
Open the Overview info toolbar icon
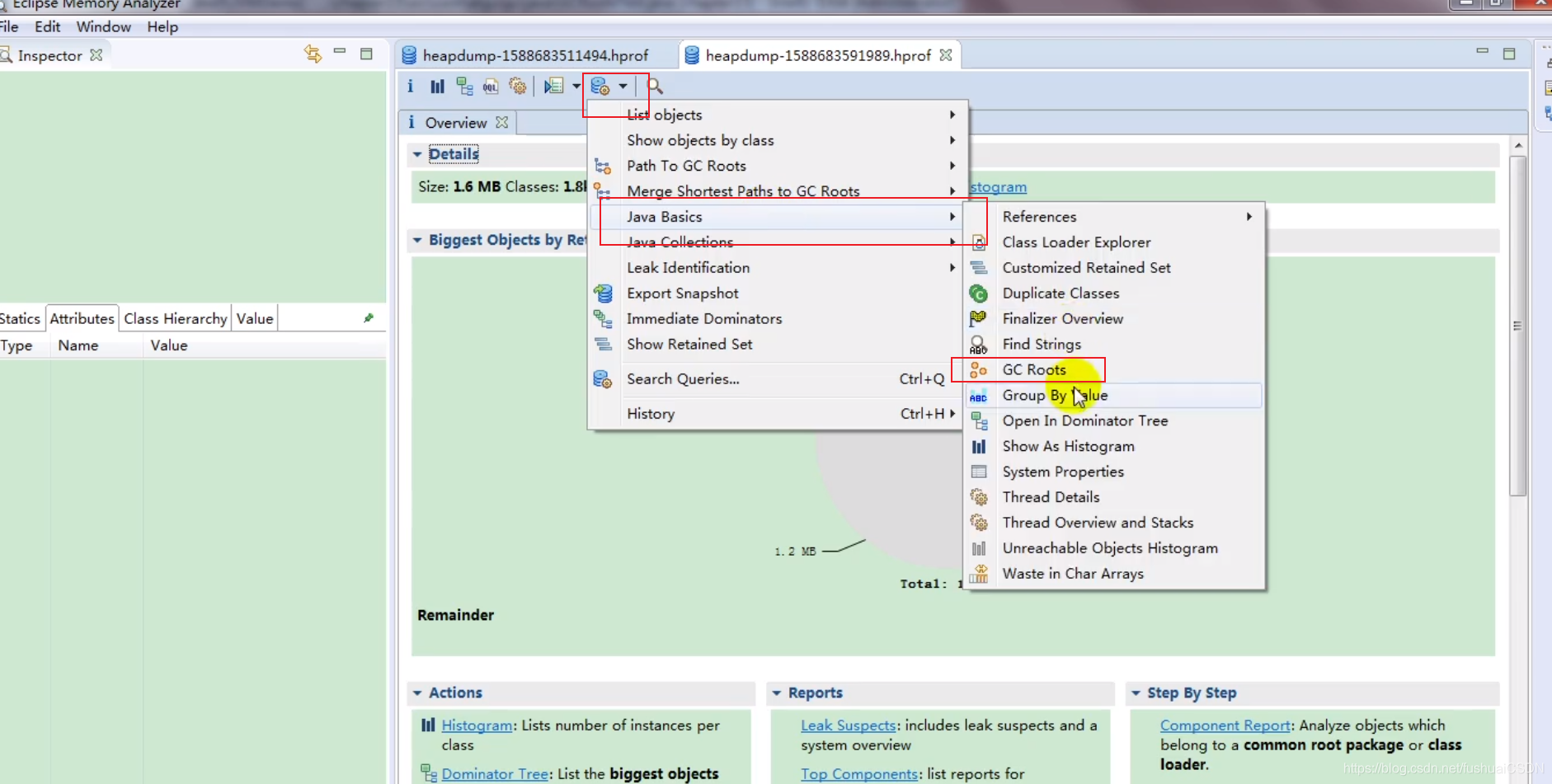(x=410, y=86)
